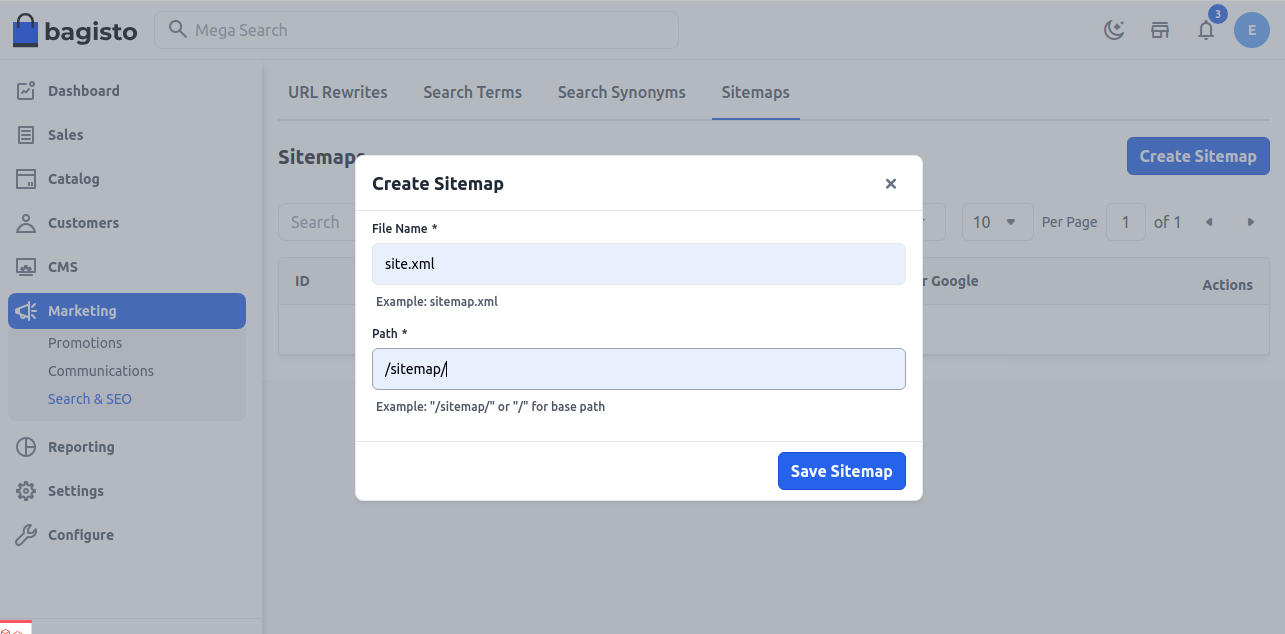This screenshot has width=1285, height=634.
Task: Expand the per page 10 dropdown
Action: [x=997, y=222]
